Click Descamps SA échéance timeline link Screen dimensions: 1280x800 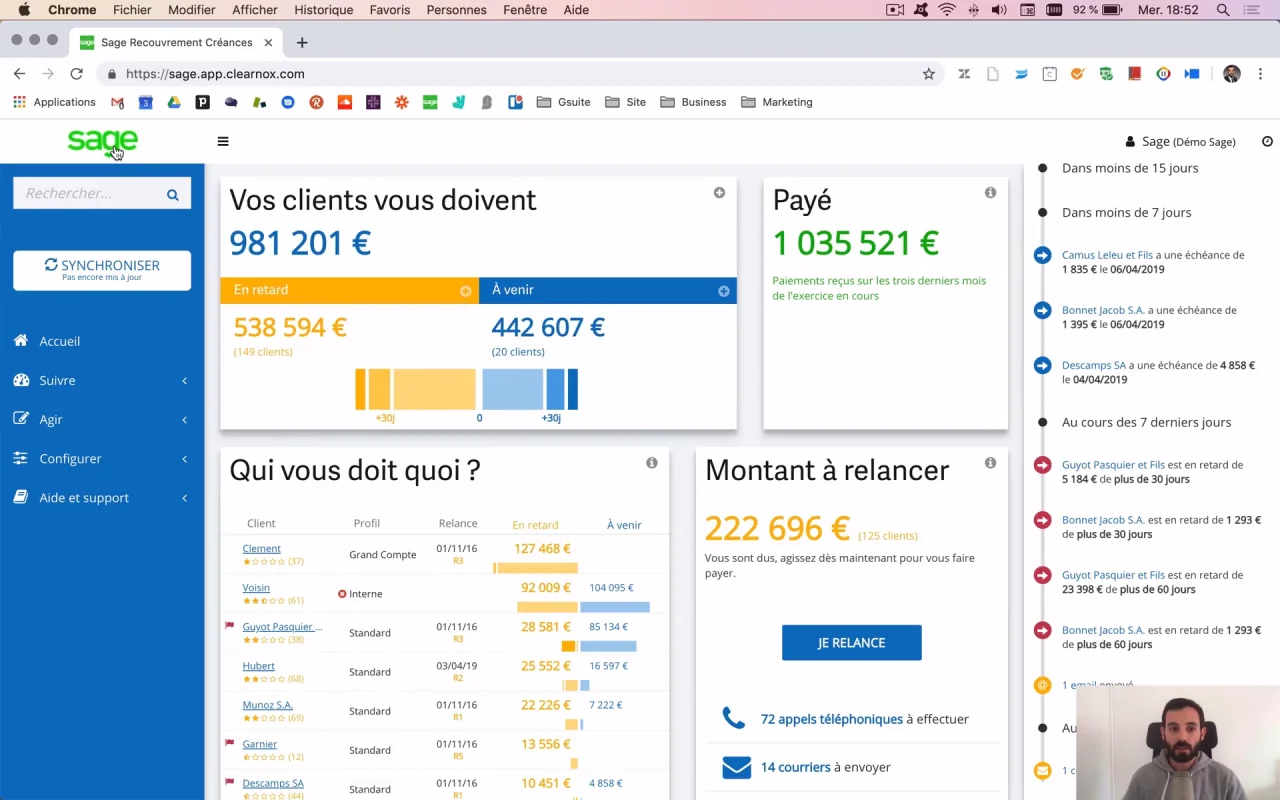[x=1094, y=365]
